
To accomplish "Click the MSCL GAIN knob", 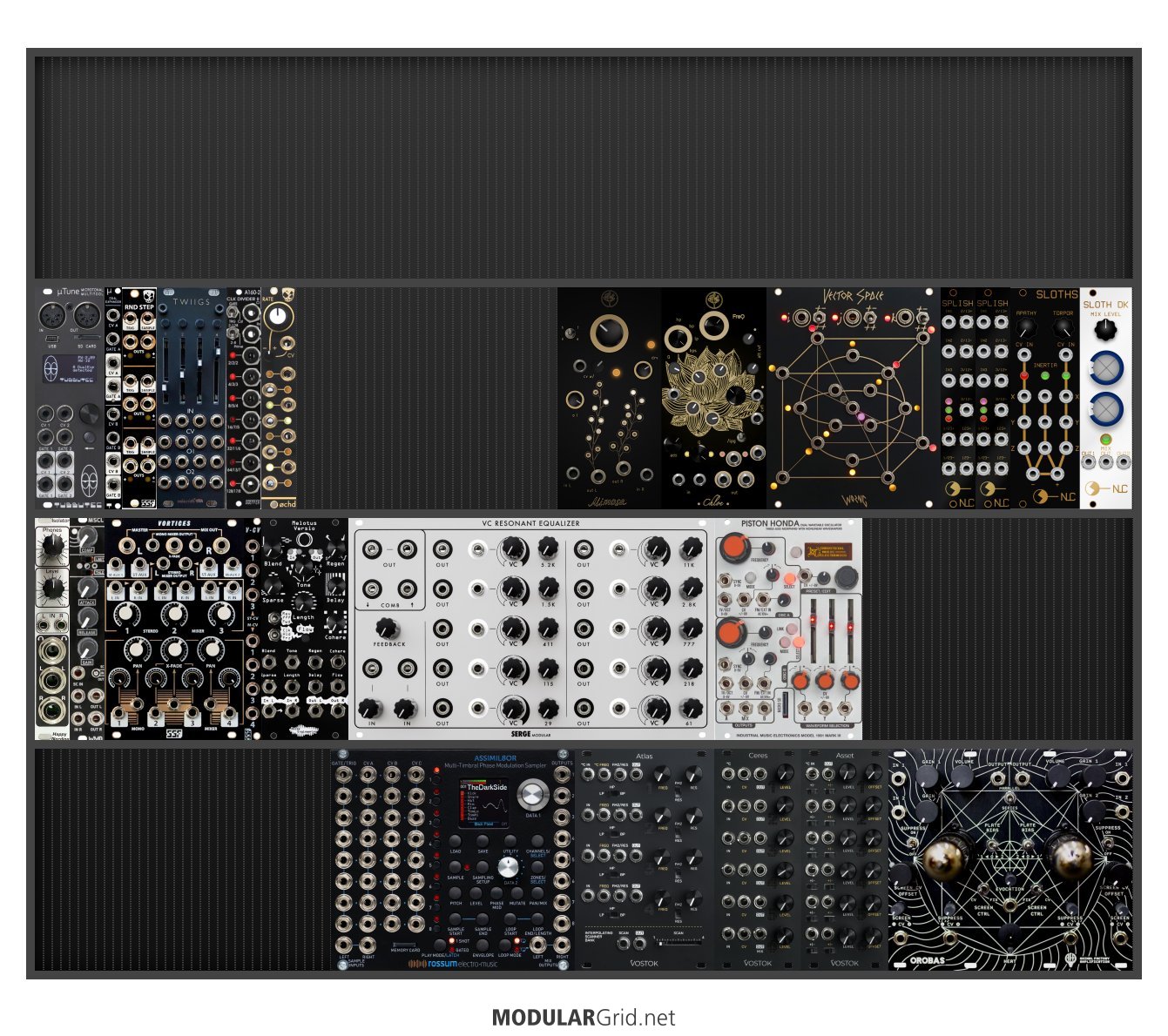I will (x=87, y=648).
